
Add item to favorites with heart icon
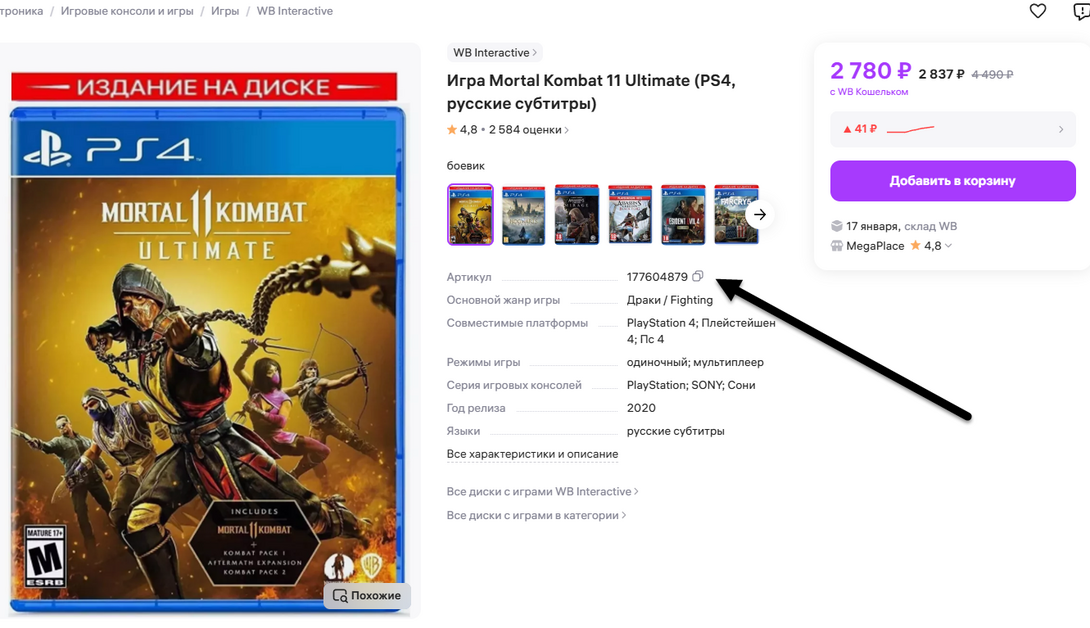coord(1037,11)
